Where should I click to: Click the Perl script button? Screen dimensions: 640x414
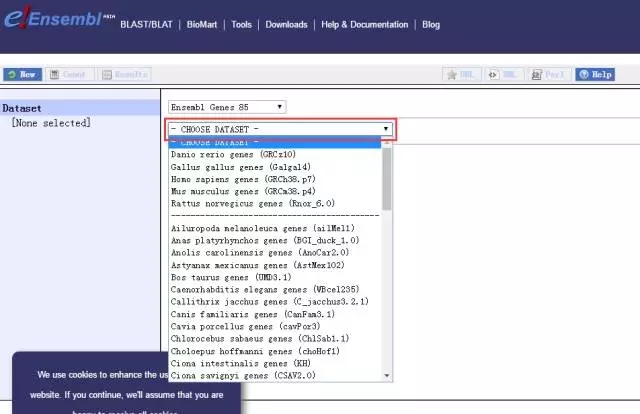548,74
